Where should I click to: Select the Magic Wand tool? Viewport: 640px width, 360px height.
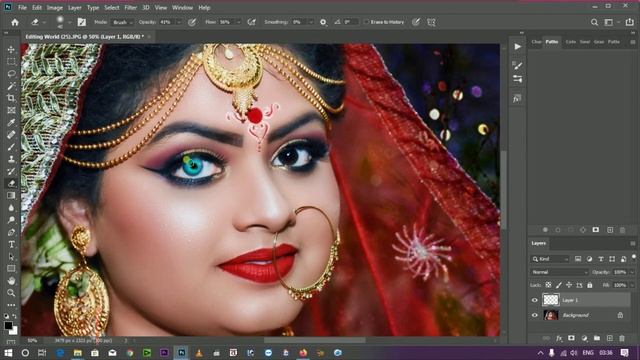tap(11, 86)
